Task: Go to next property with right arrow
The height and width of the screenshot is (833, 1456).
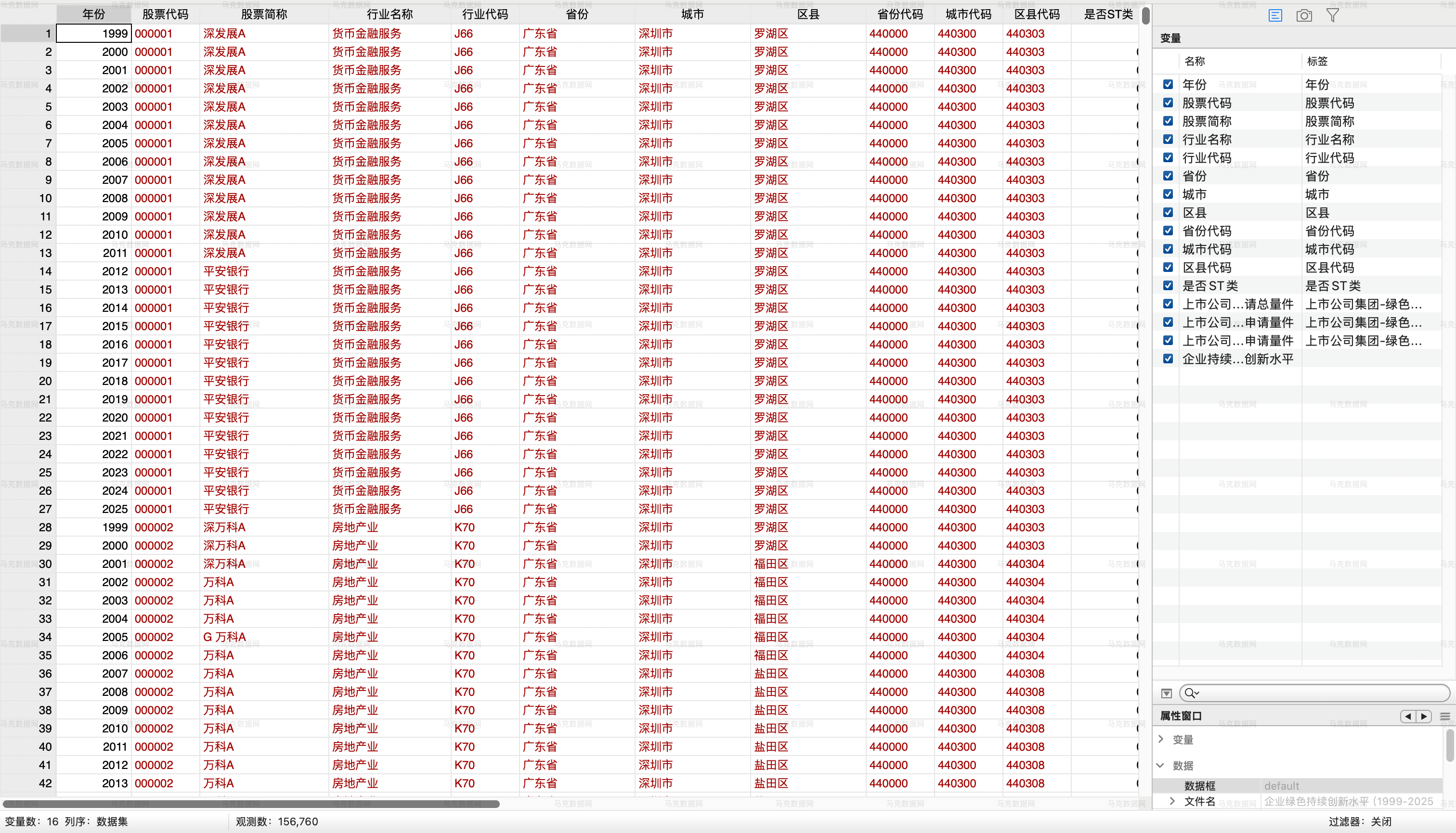Action: [1423, 716]
